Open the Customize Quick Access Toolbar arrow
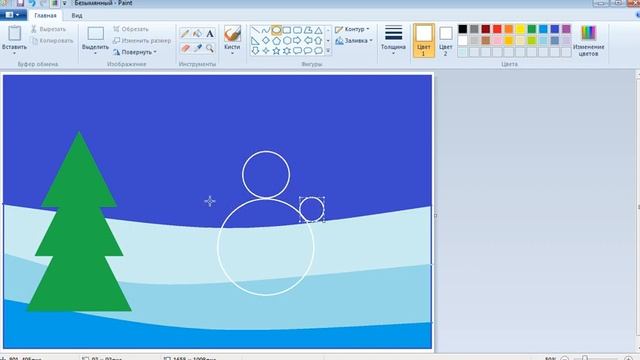The width and height of the screenshot is (640, 360). [64, 3]
